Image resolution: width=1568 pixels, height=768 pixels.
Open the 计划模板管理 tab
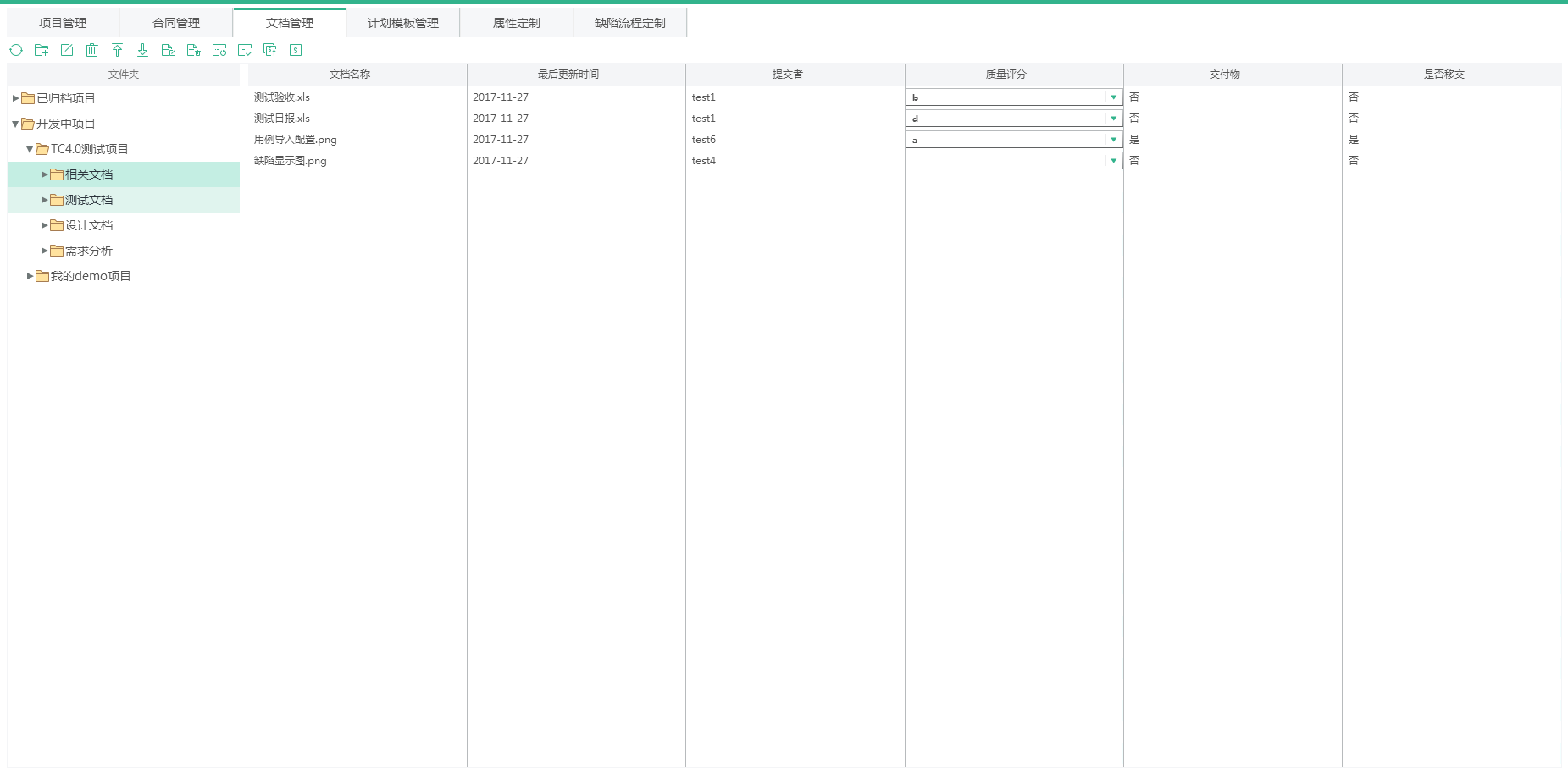[403, 23]
